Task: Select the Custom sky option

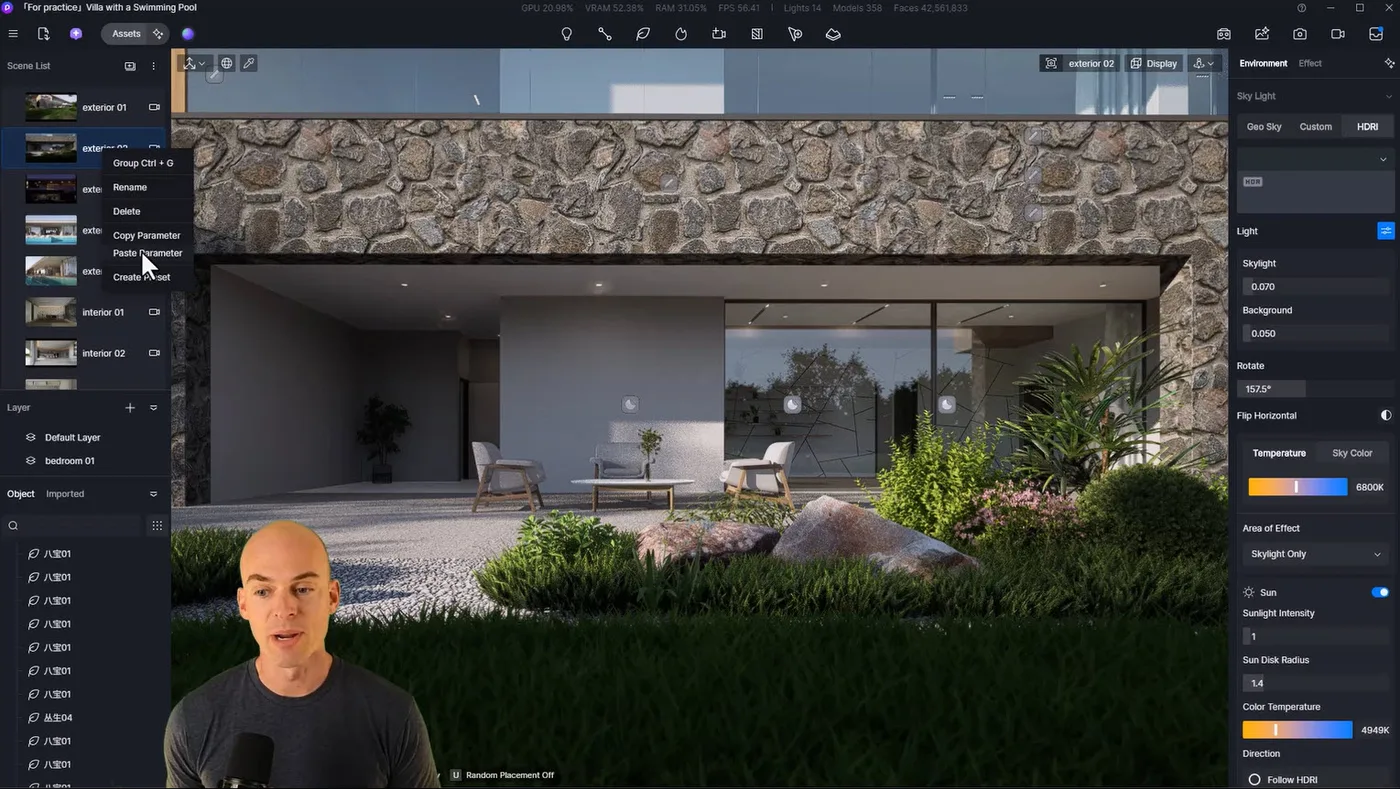Action: point(1316,126)
